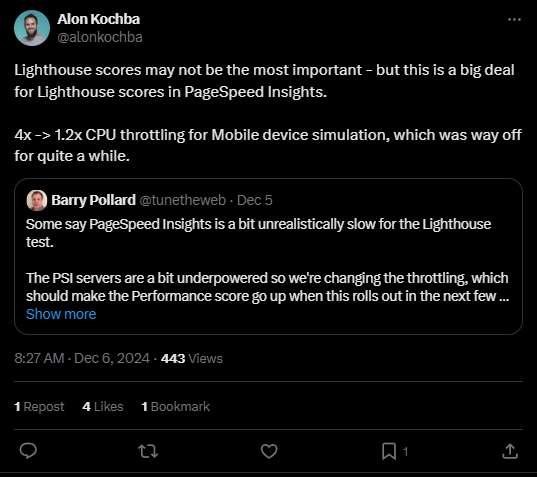Open Alon Kochba display name link
This screenshot has height=477, width=537.
point(99,19)
